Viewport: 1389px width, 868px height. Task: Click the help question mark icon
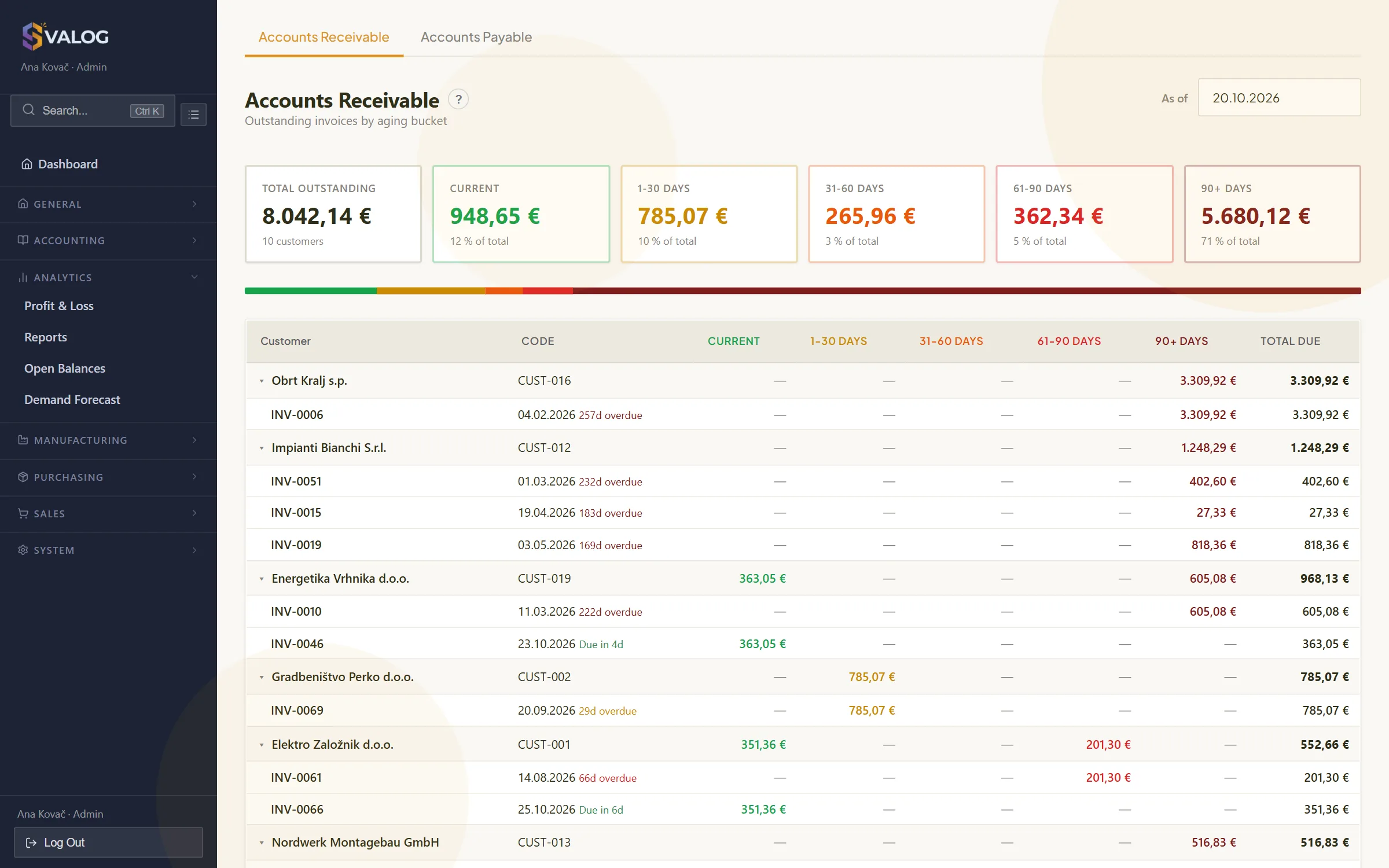point(458,100)
